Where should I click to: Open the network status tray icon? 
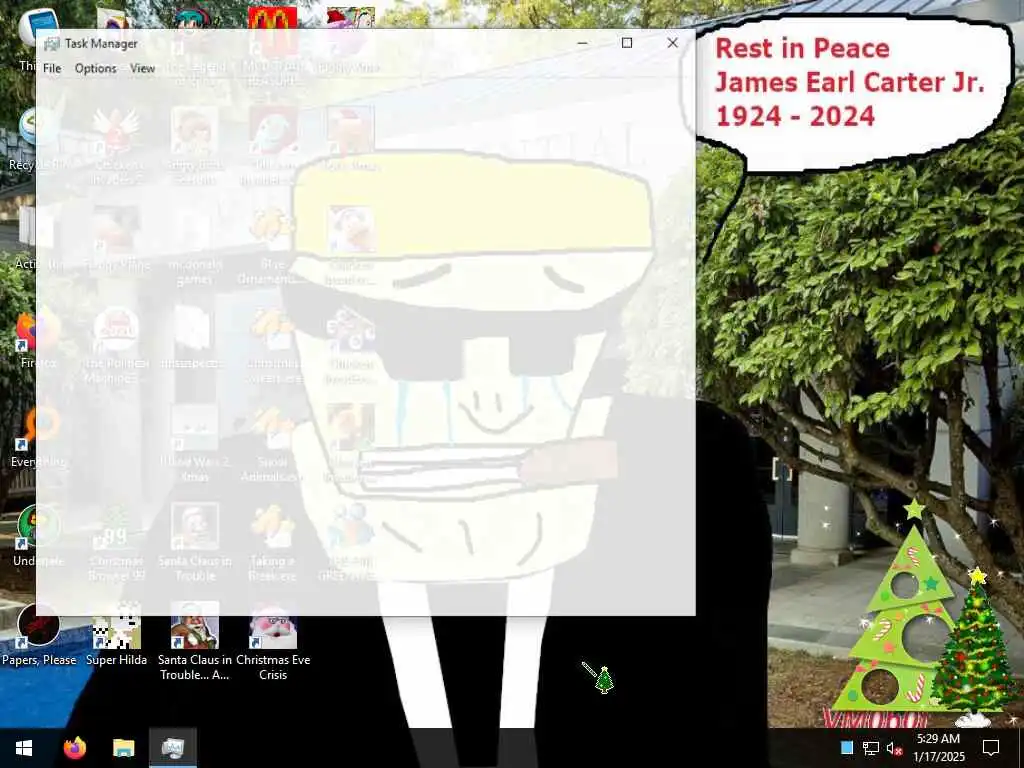pyautogui.click(x=871, y=748)
